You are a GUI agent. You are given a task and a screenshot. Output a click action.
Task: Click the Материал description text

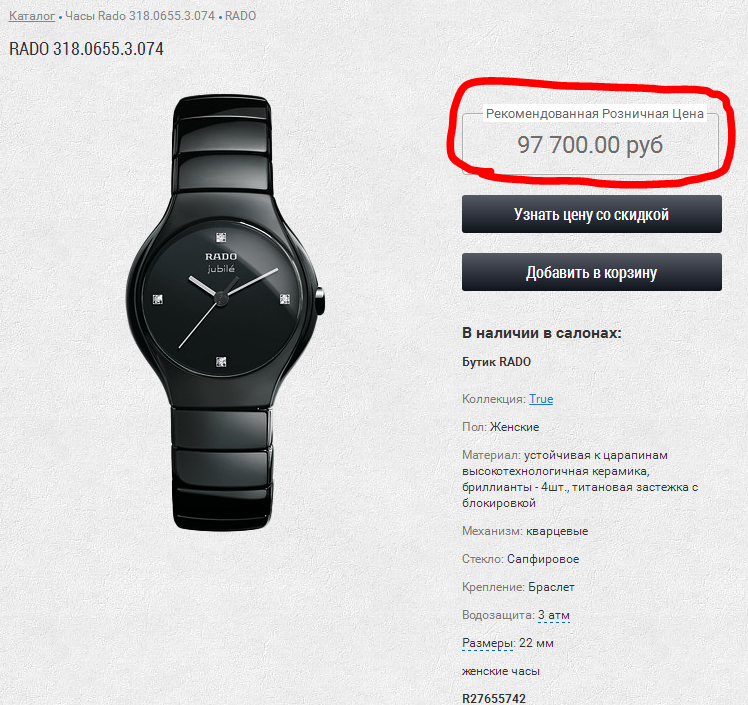pyautogui.click(x=580, y=479)
